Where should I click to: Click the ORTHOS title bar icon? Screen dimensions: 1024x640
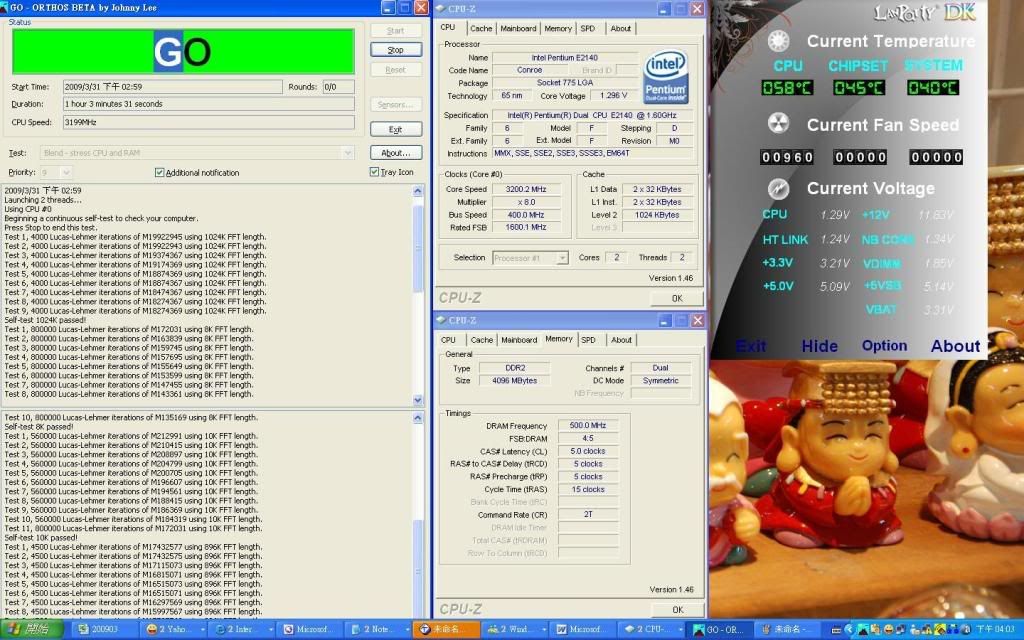[x=6, y=8]
